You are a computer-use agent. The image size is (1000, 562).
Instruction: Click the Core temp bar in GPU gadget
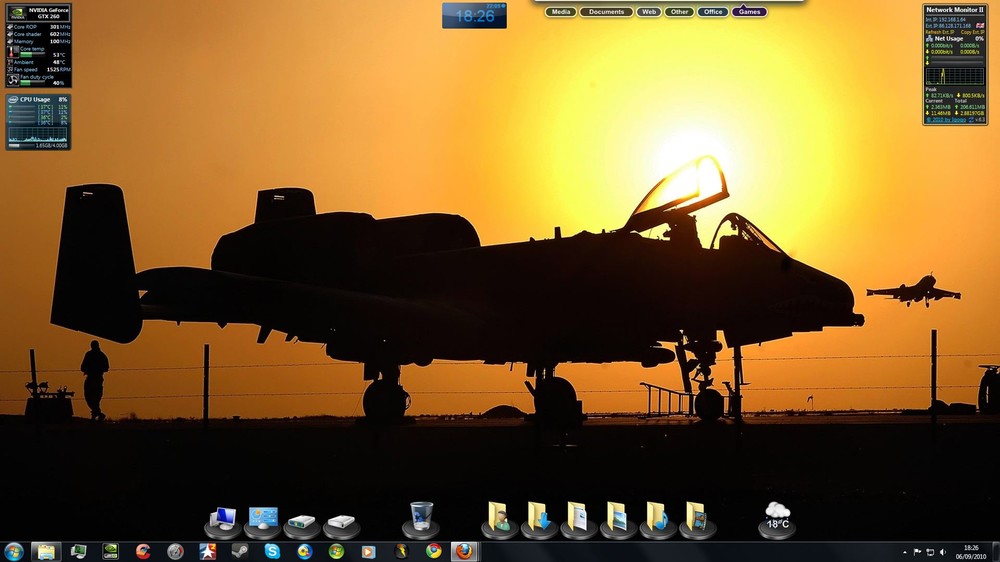click(x=31, y=54)
